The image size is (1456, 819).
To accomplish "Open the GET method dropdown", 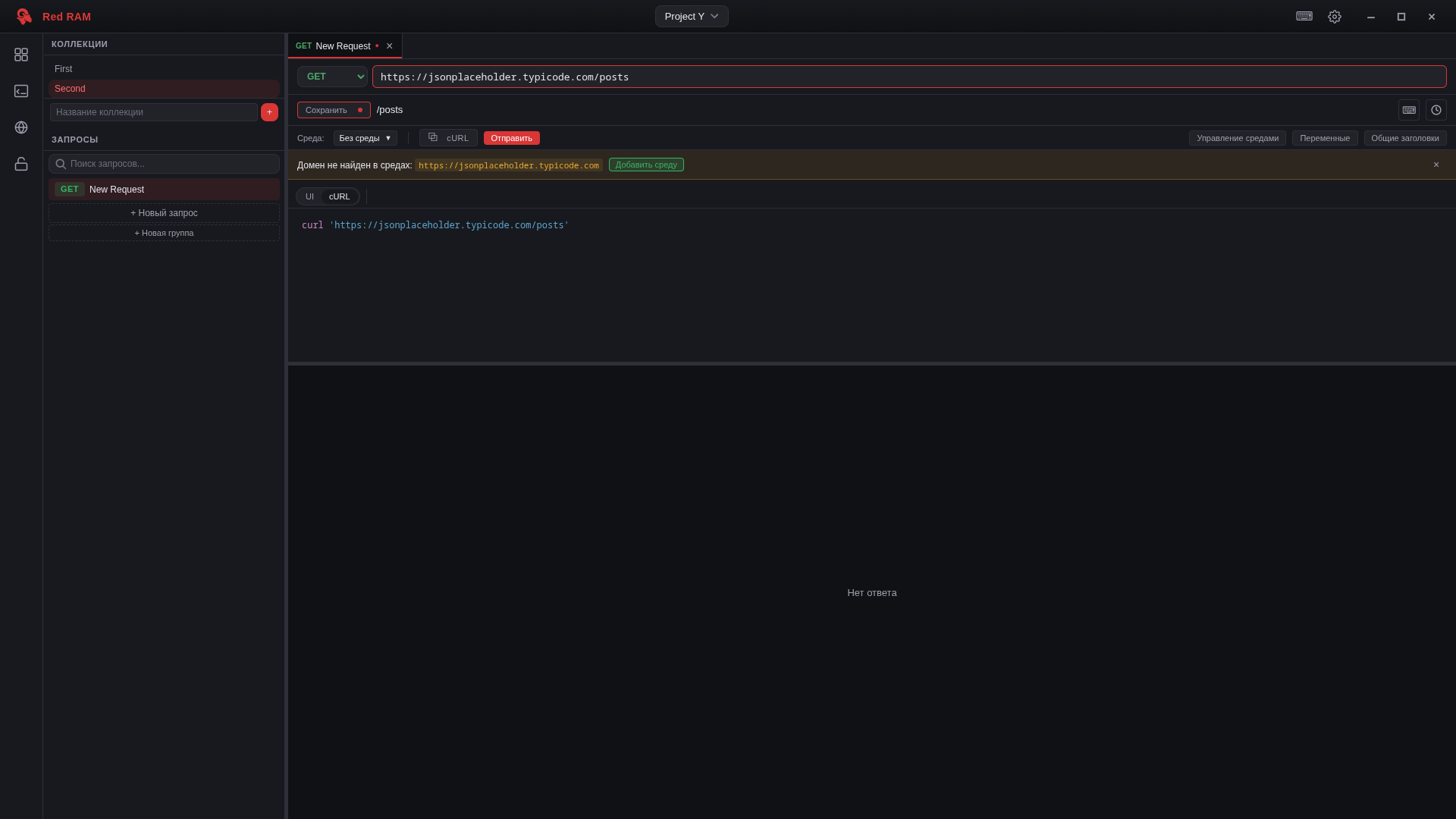I will [x=332, y=77].
